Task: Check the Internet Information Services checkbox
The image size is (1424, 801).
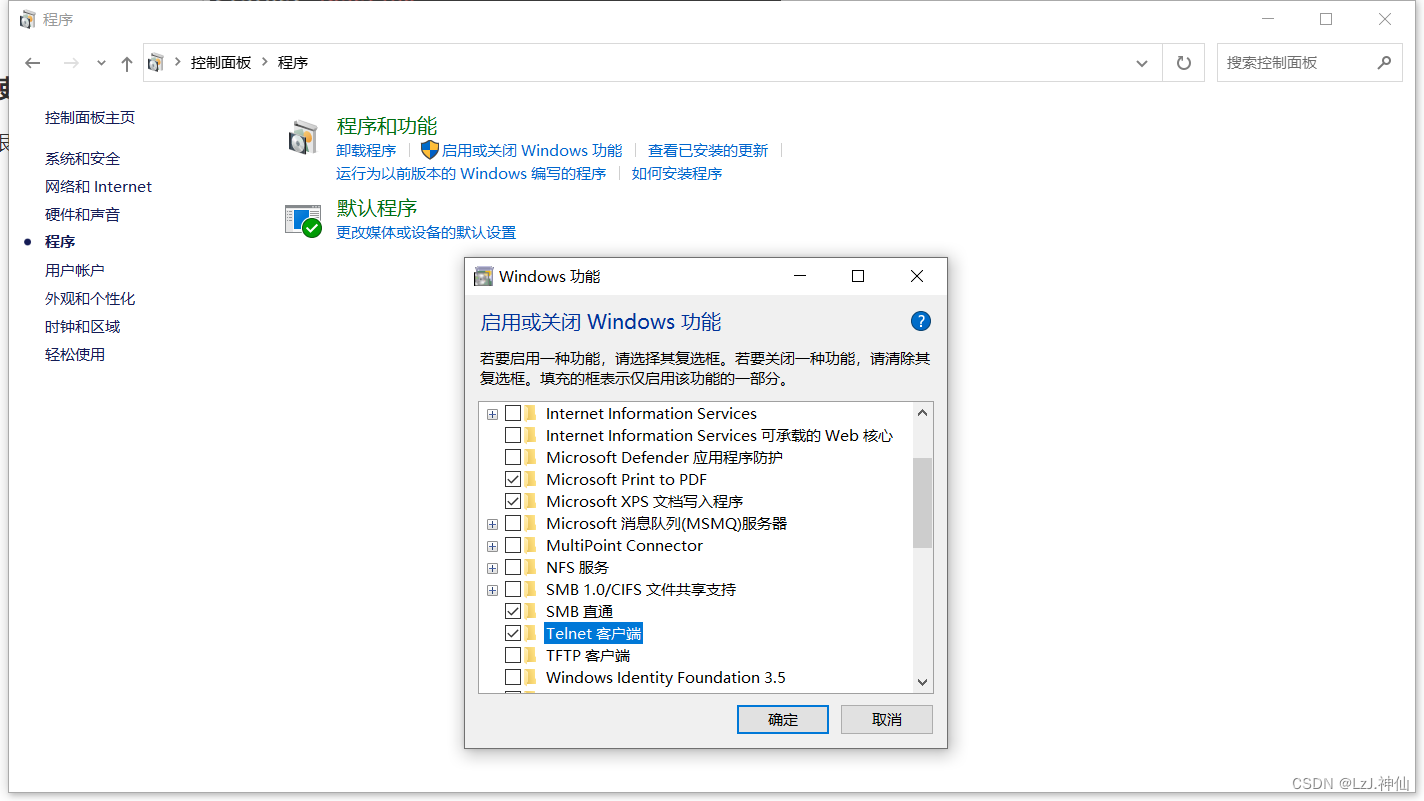Action: (x=513, y=413)
